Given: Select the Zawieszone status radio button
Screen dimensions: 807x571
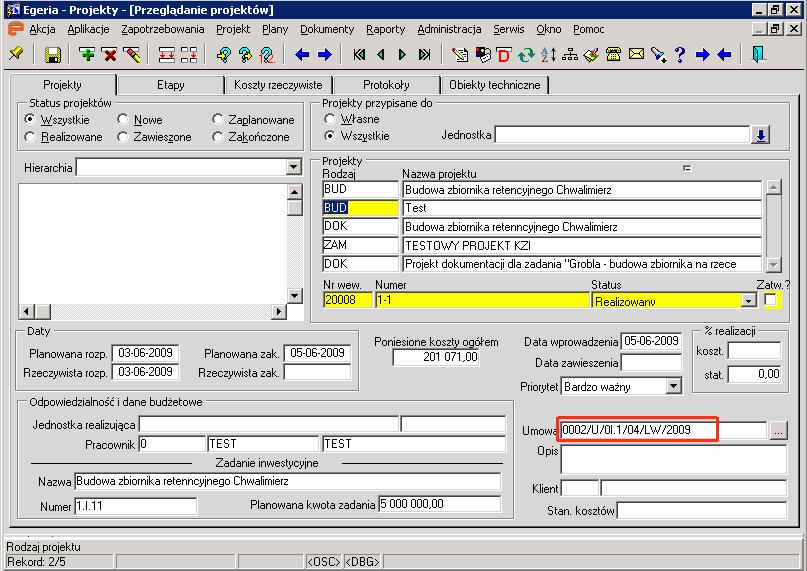Looking at the screenshot, I should (122, 136).
